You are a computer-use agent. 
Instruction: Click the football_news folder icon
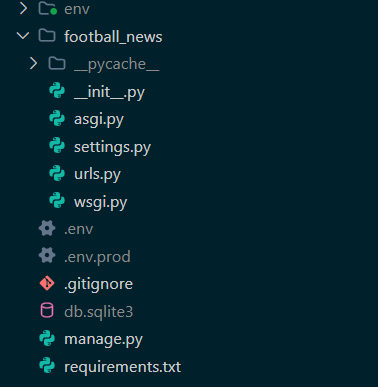[x=47, y=35]
